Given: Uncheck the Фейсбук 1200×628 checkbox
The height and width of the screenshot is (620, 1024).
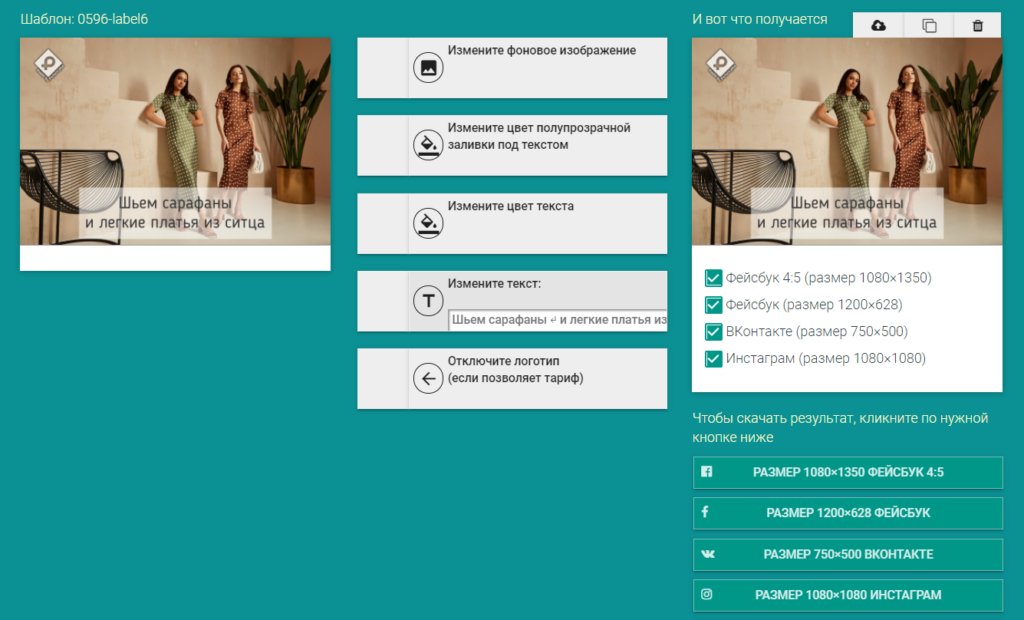Looking at the screenshot, I should (714, 305).
